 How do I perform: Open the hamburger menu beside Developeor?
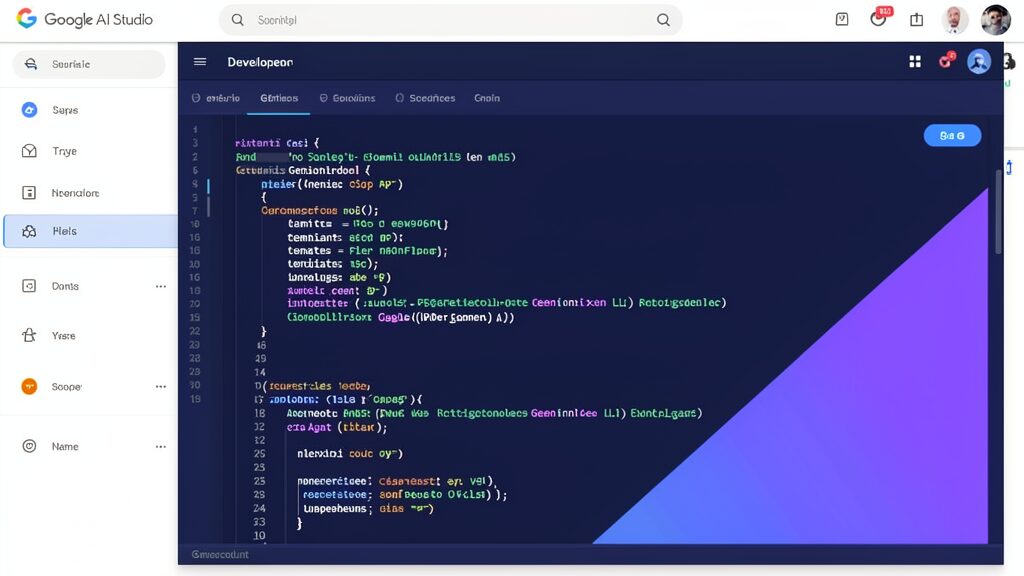[200, 61]
